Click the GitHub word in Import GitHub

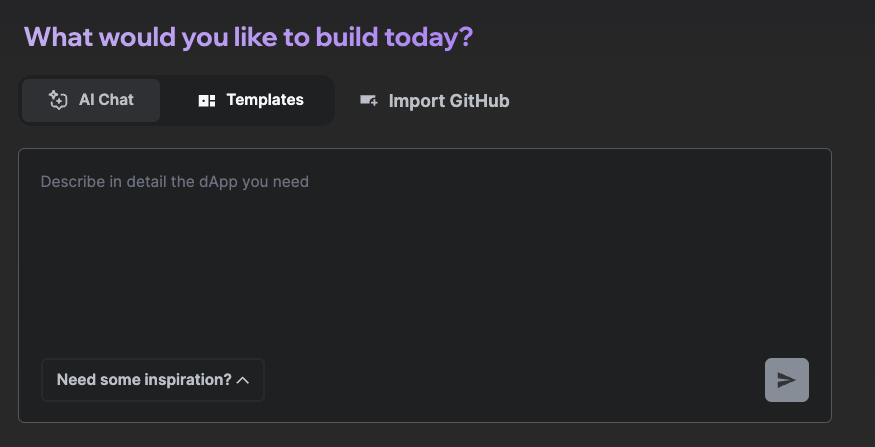click(x=480, y=101)
